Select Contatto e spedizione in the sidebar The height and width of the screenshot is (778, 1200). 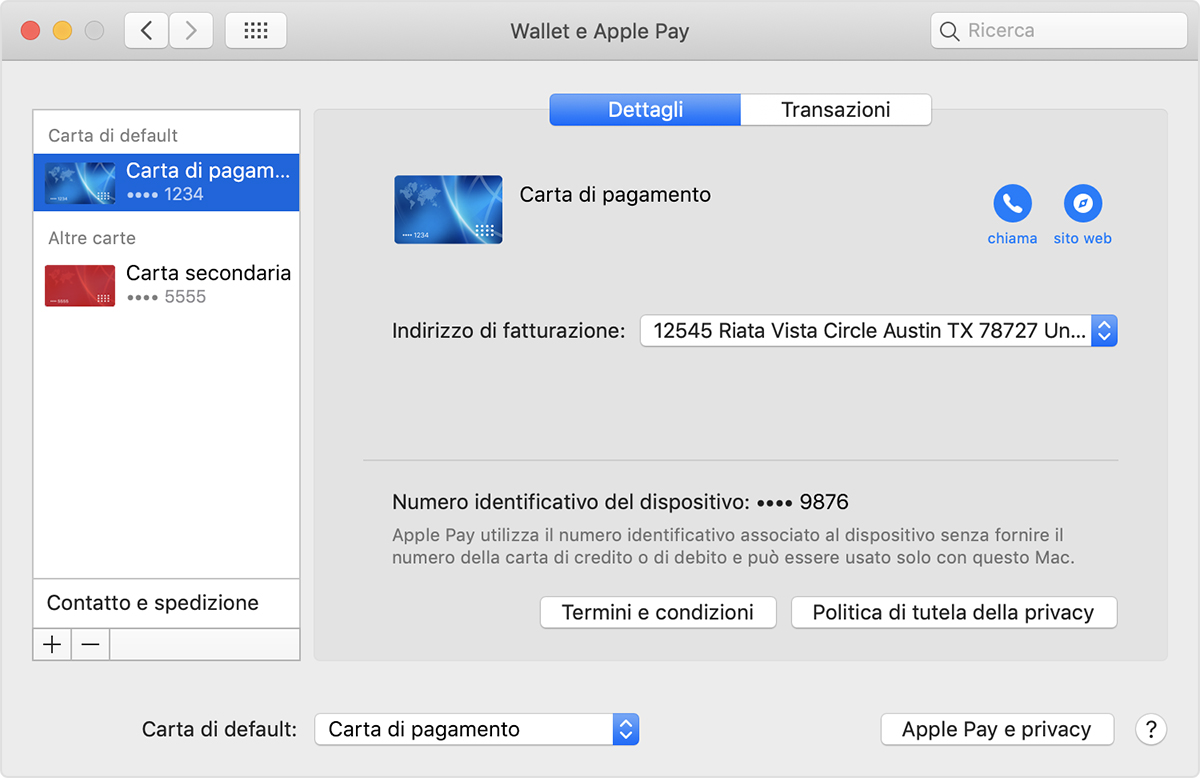[152, 604]
